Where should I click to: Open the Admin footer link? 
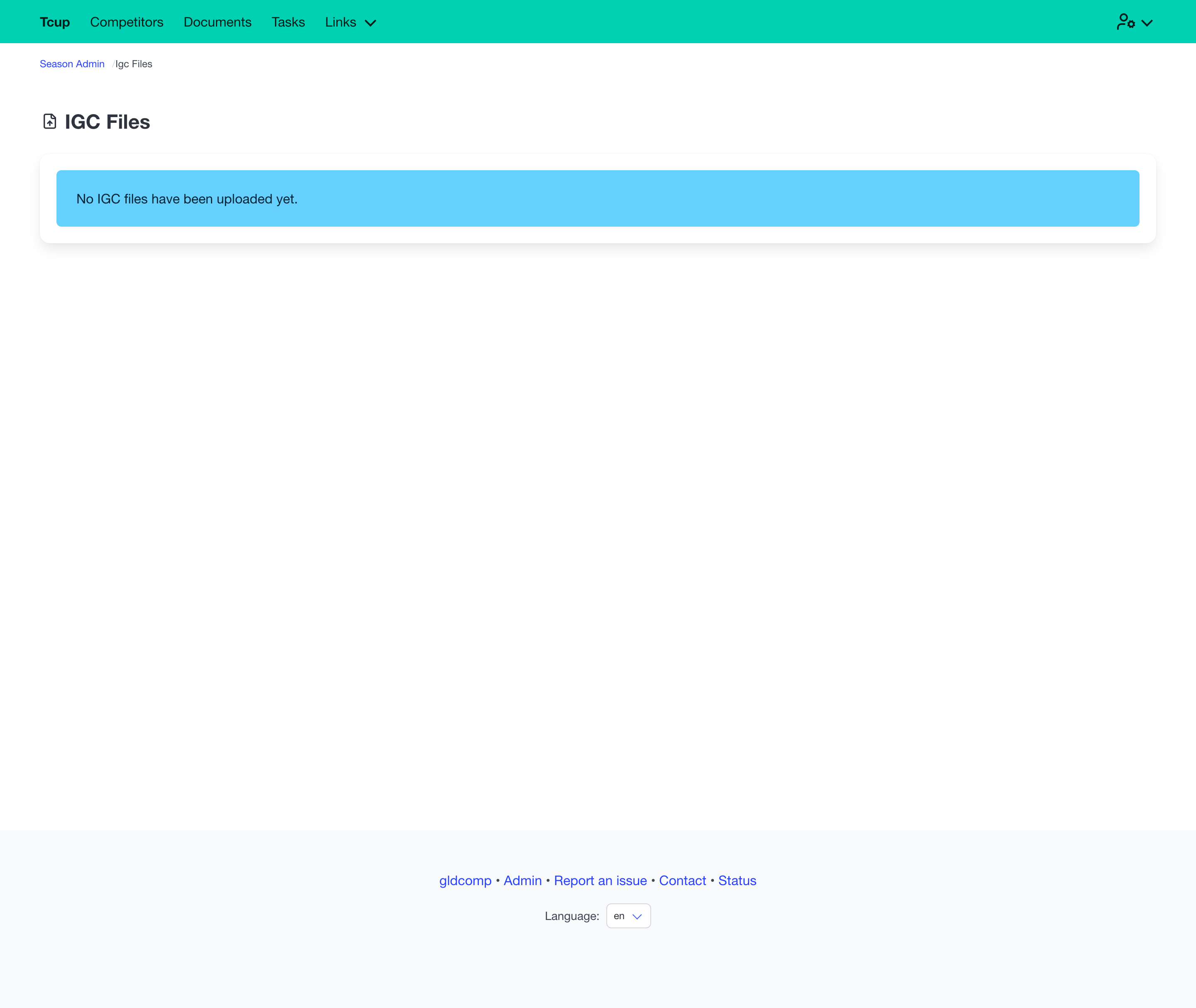click(x=522, y=881)
